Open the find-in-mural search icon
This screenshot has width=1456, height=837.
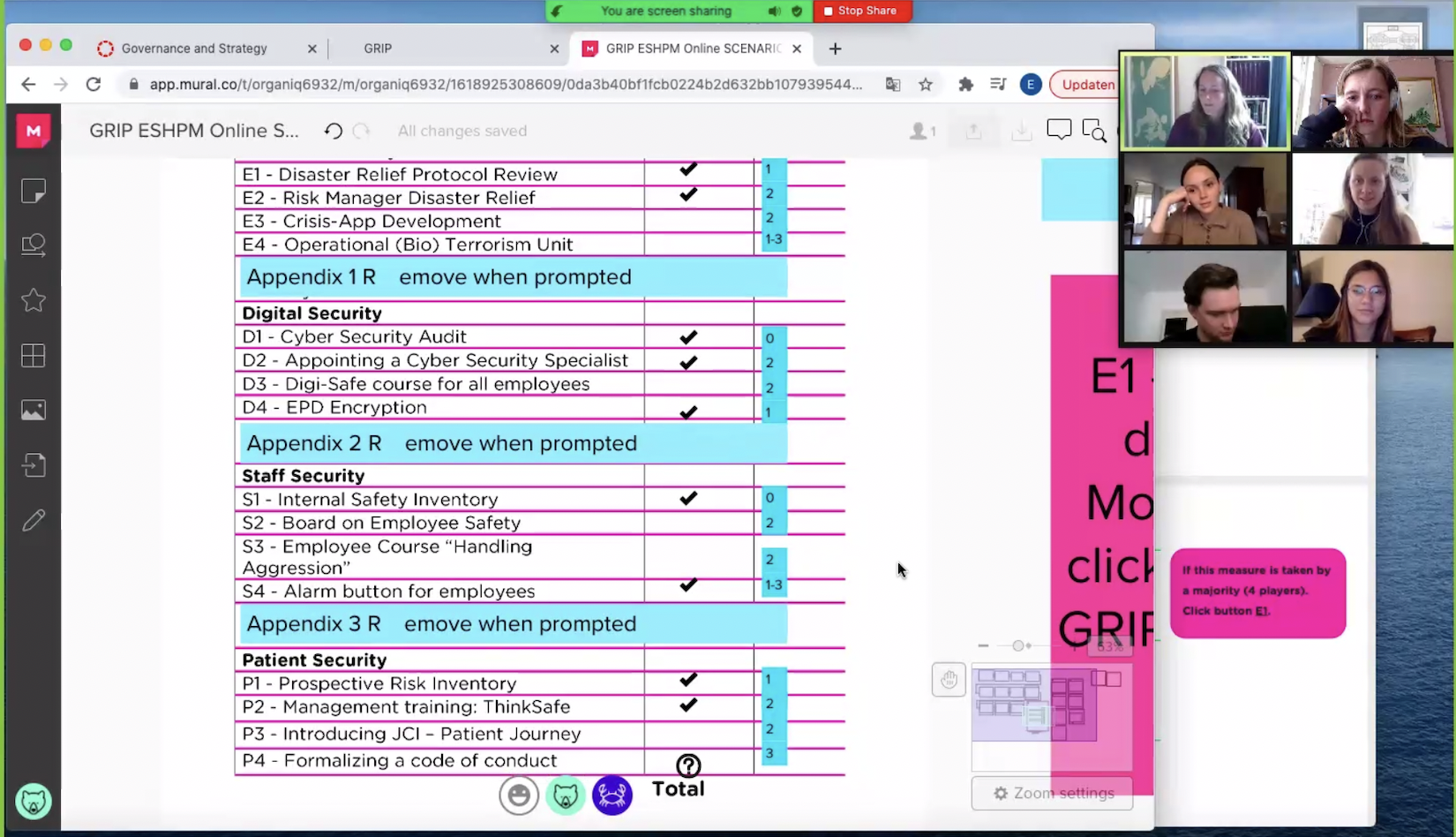(x=1094, y=131)
